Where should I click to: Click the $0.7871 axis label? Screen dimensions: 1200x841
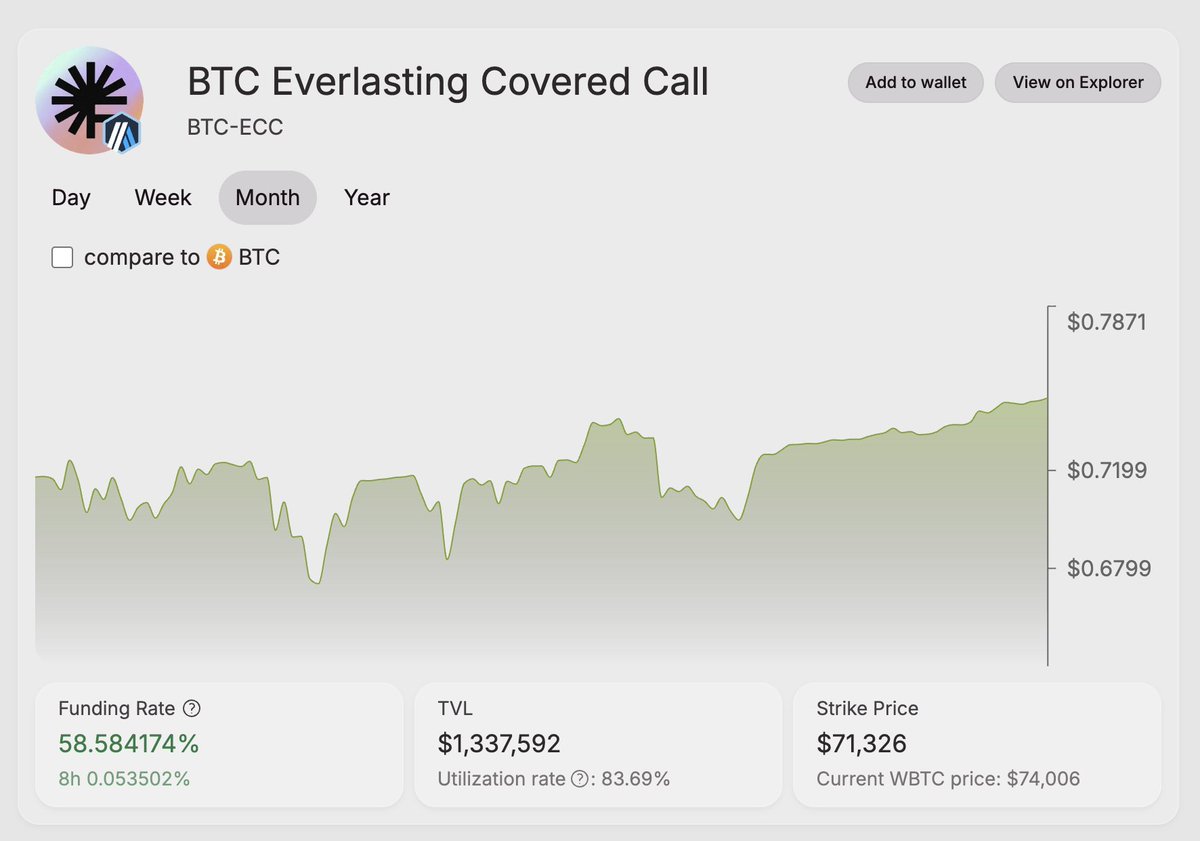(1106, 322)
